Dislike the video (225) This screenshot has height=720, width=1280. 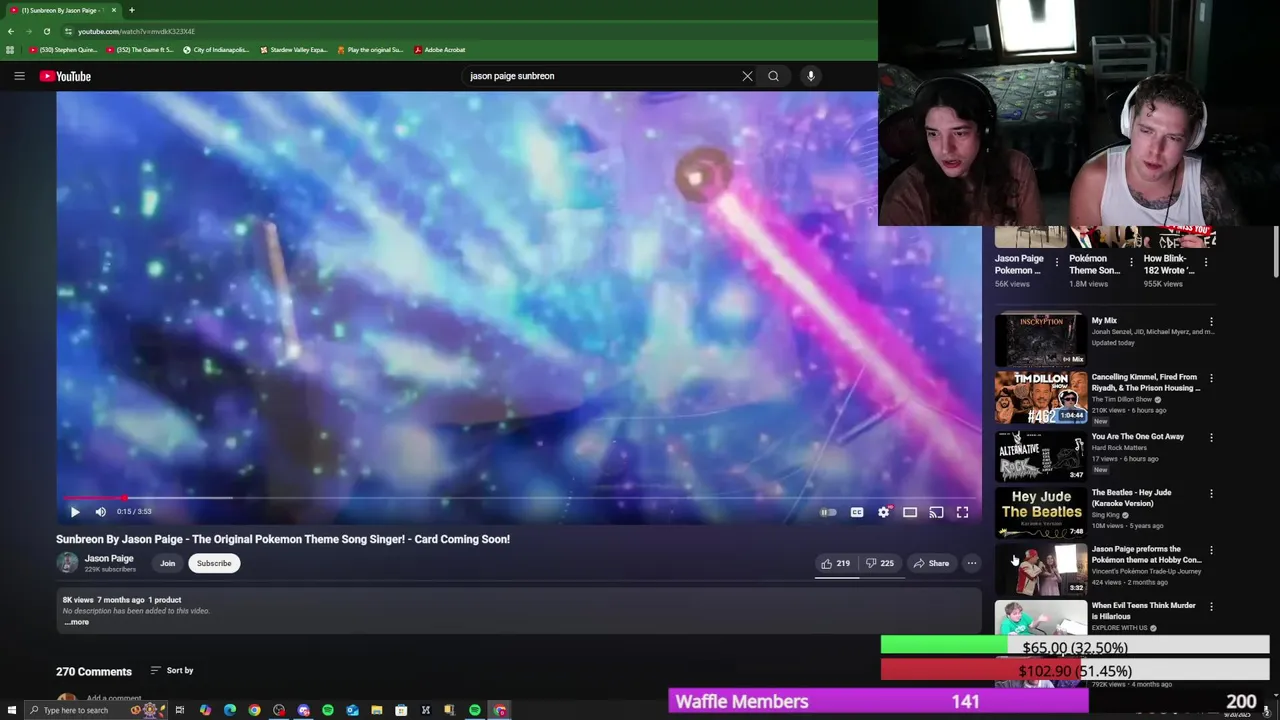[x=880, y=563]
